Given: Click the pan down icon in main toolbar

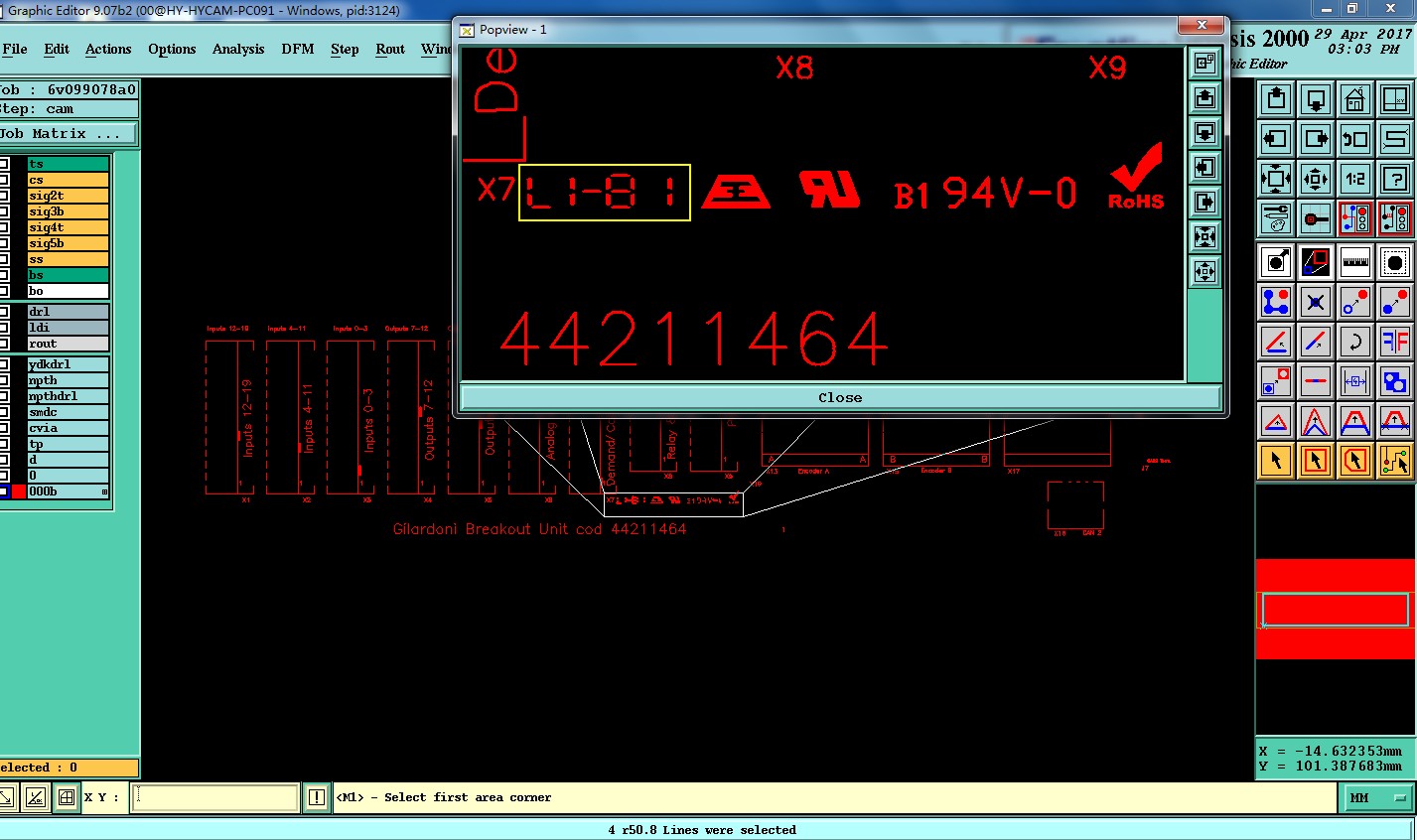Looking at the screenshot, I should coord(1316,99).
